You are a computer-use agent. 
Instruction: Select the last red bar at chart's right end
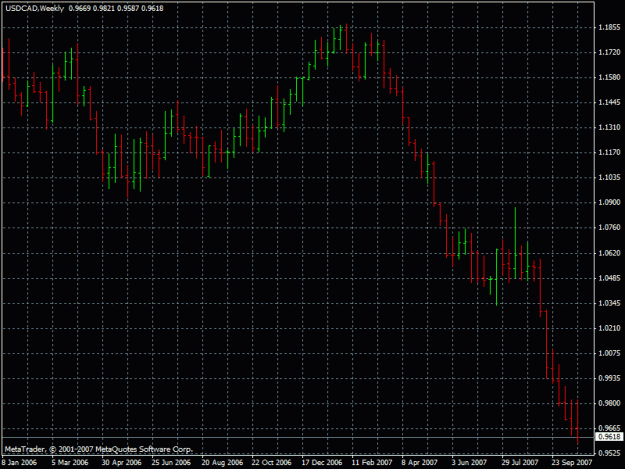(x=578, y=422)
